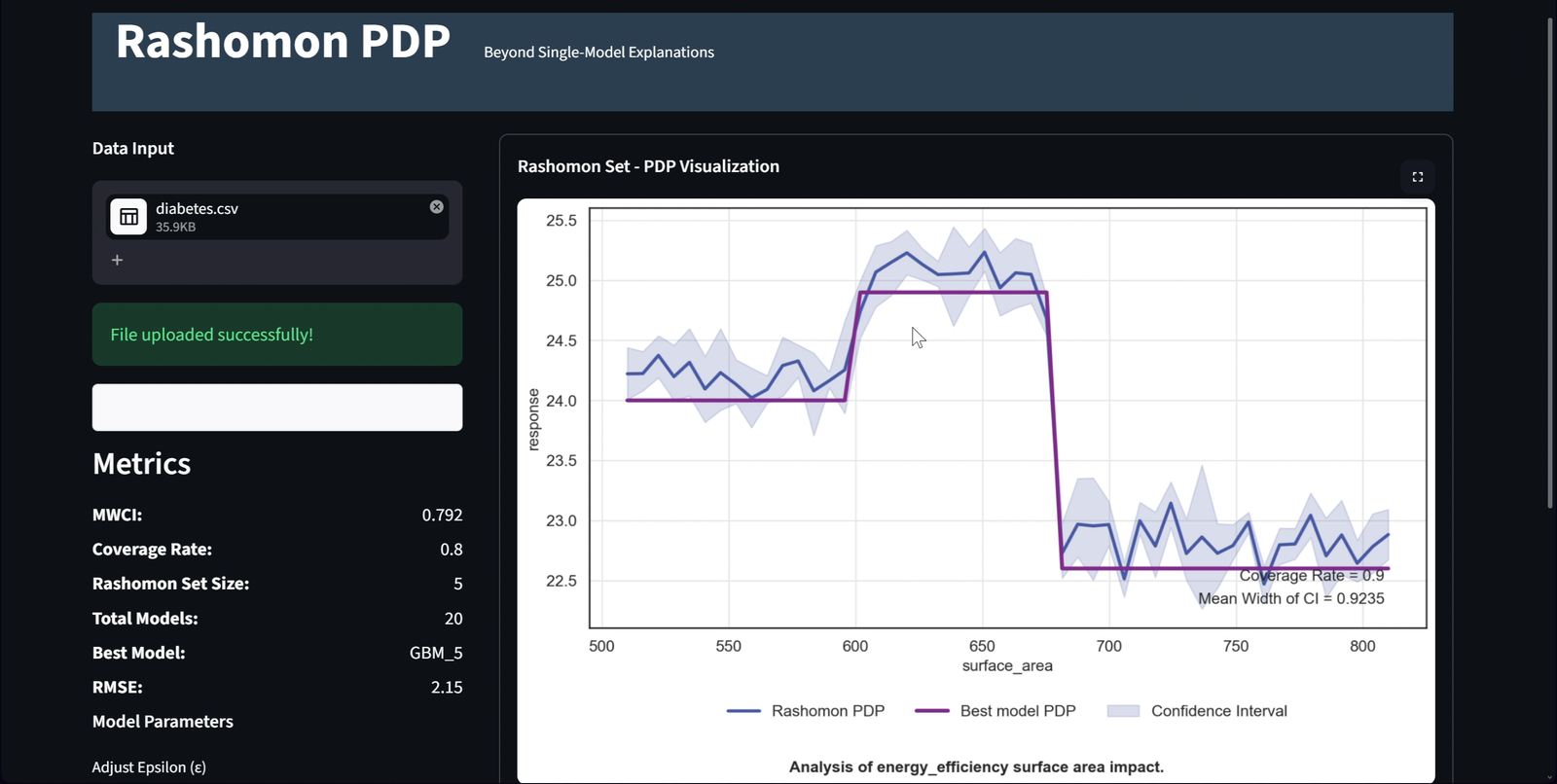
Task: Click the vertical page scrollbar thumb
Action: point(1550,263)
